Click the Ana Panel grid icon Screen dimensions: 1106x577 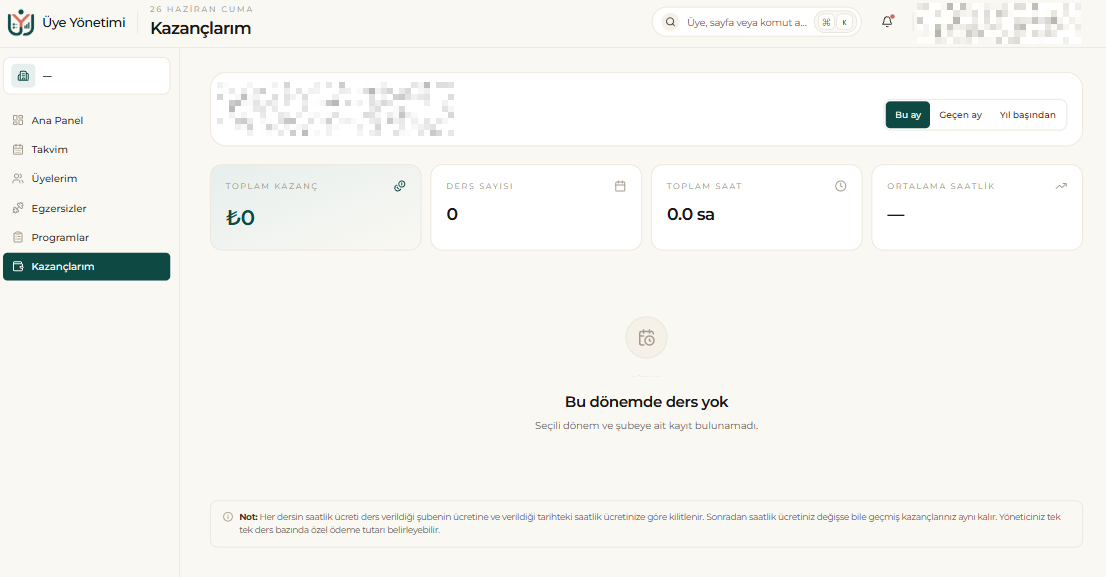pos(18,120)
